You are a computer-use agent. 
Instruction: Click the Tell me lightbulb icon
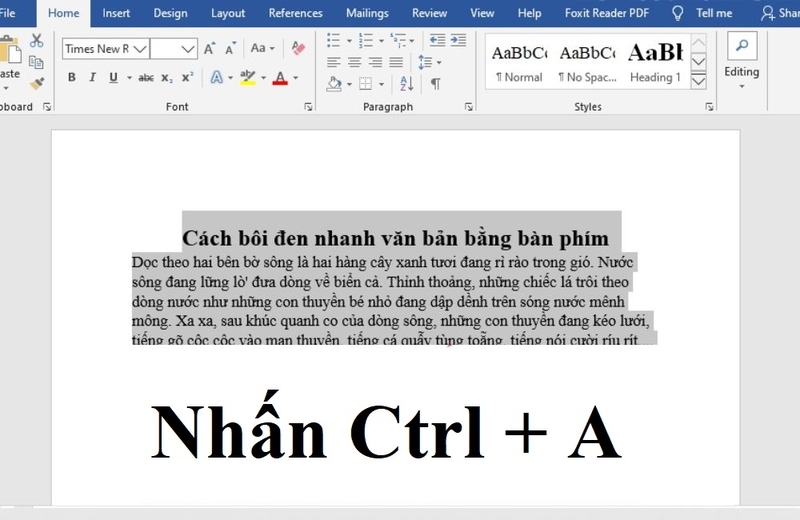click(677, 13)
